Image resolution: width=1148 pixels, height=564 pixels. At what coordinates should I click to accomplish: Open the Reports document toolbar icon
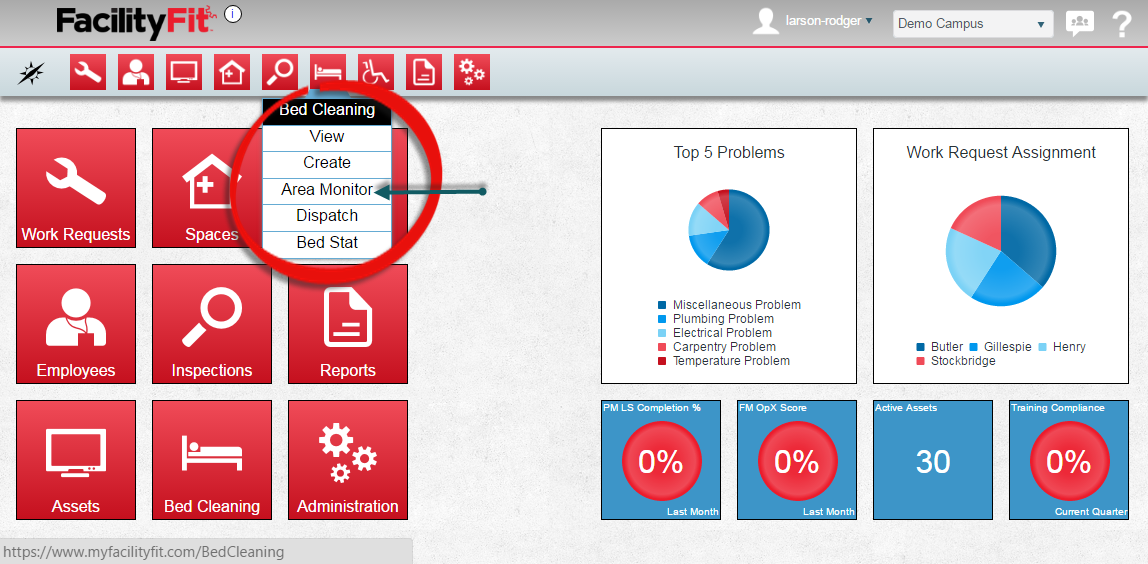424,72
